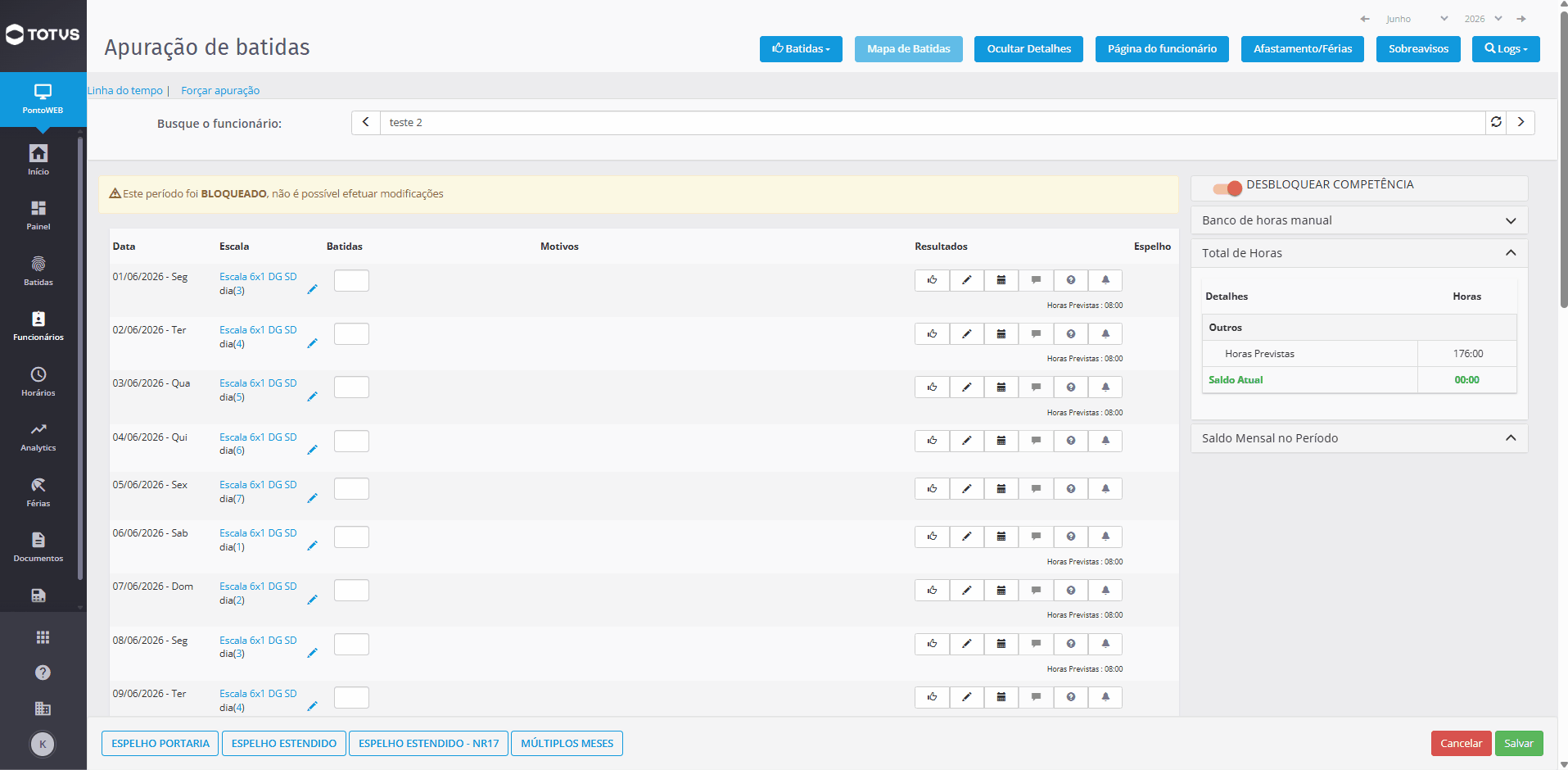Open Férias in the sidebar
Viewport: 1568px width, 770px height.
coord(38,491)
